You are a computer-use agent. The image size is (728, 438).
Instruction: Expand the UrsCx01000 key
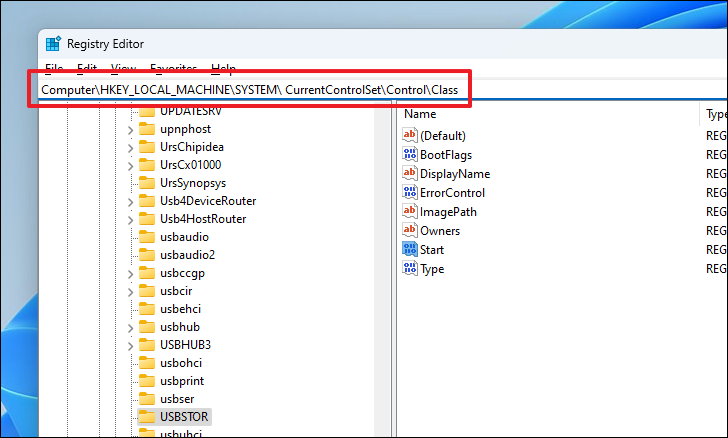click(x=130, y=166)
